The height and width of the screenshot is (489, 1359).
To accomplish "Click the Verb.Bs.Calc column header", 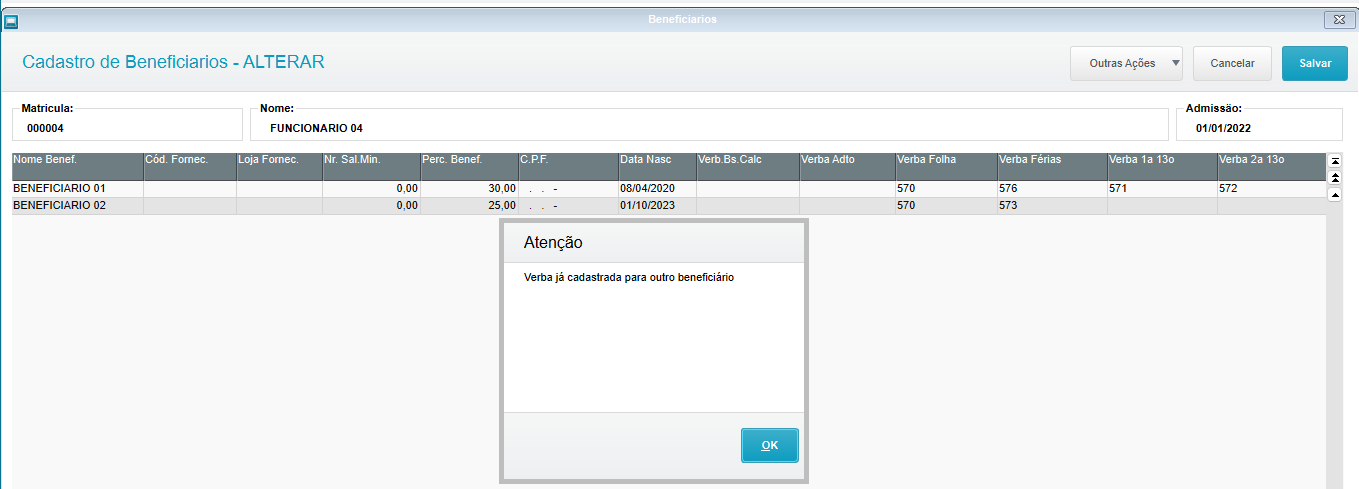I will (x=748, y=166).
